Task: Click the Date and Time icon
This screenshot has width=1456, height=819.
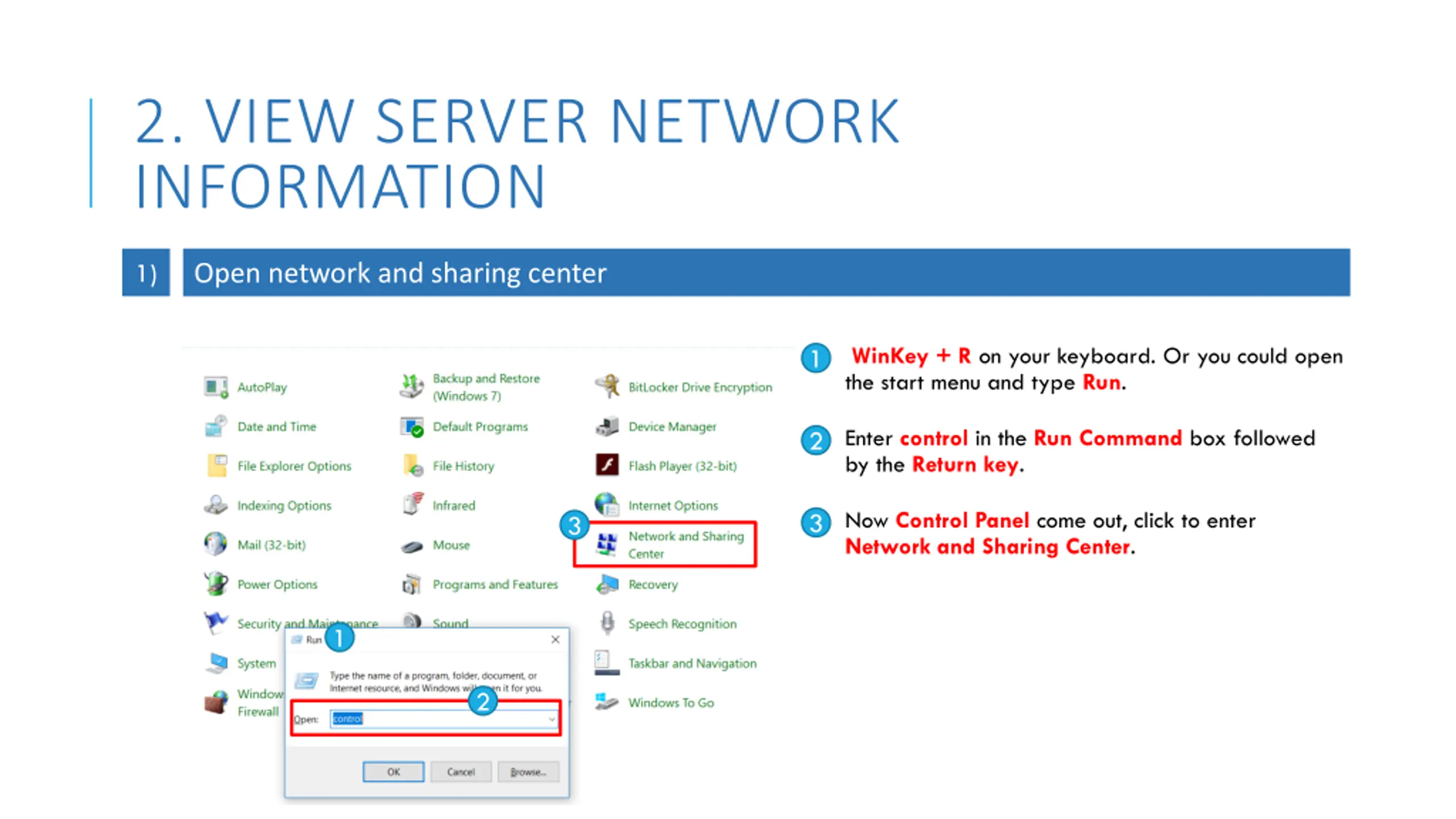Action: [x=216, y=427]
